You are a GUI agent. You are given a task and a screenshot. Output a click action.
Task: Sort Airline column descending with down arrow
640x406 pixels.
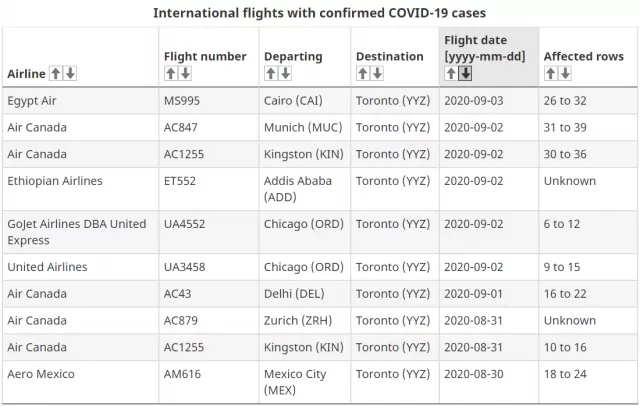pos(70,73)
